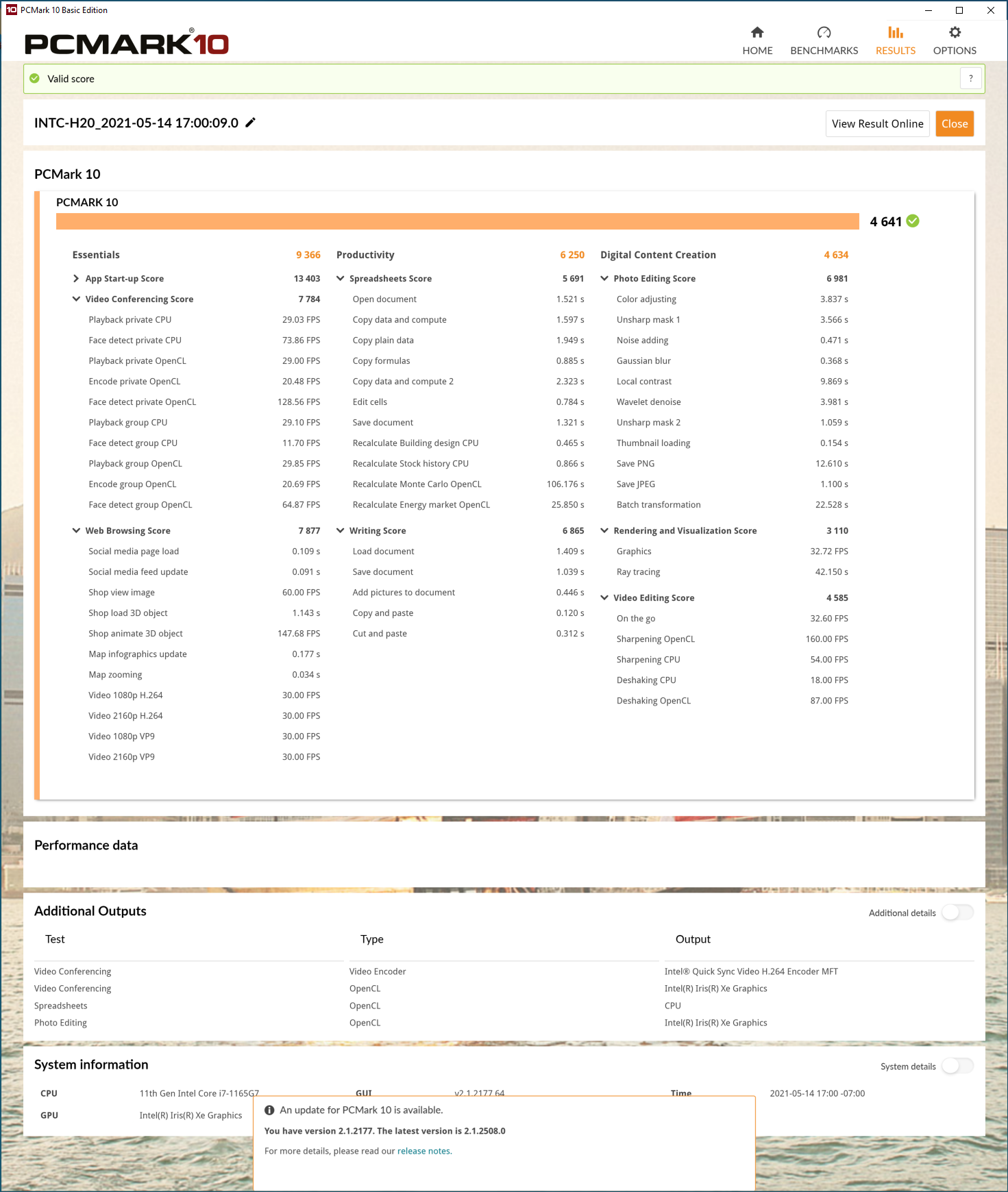Click the Intel(R) Iris(R) Xe Graphics GPU value
Image resolution: width=1008 pixels, height=1192 pixels.
point(190,1115)
